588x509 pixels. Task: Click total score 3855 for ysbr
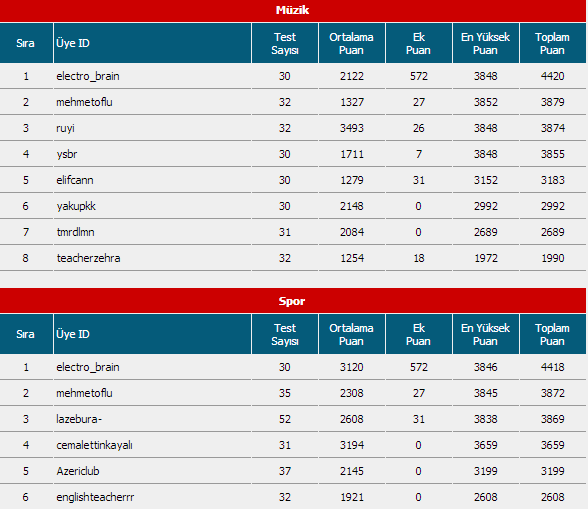coord(552,154)
